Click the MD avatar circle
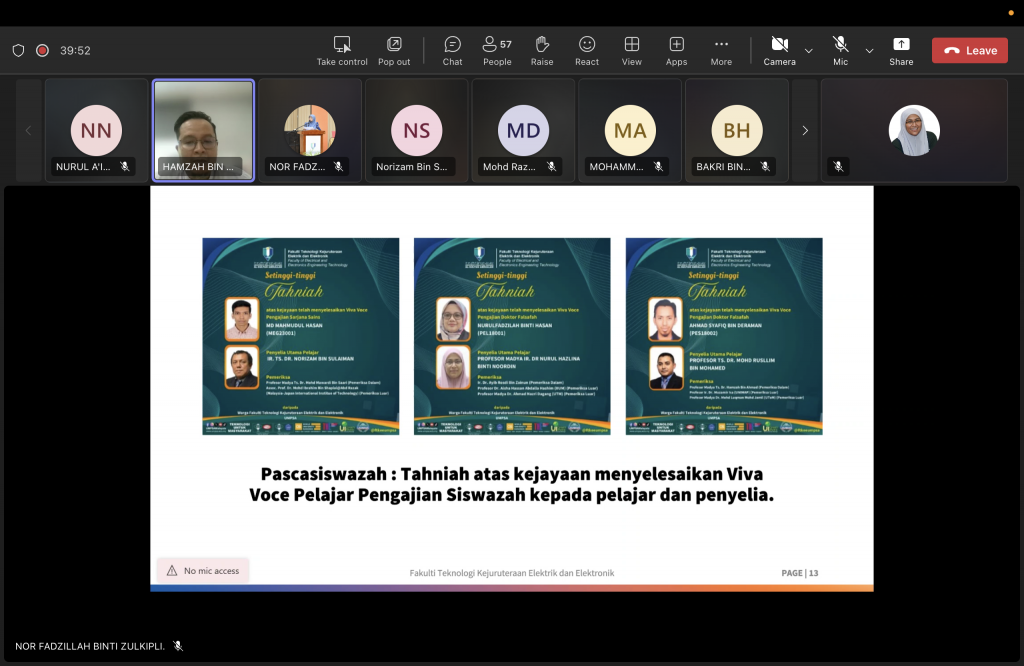Viewport: 1024px width, 666px height. pyautogui.click(x=523, y=130)
